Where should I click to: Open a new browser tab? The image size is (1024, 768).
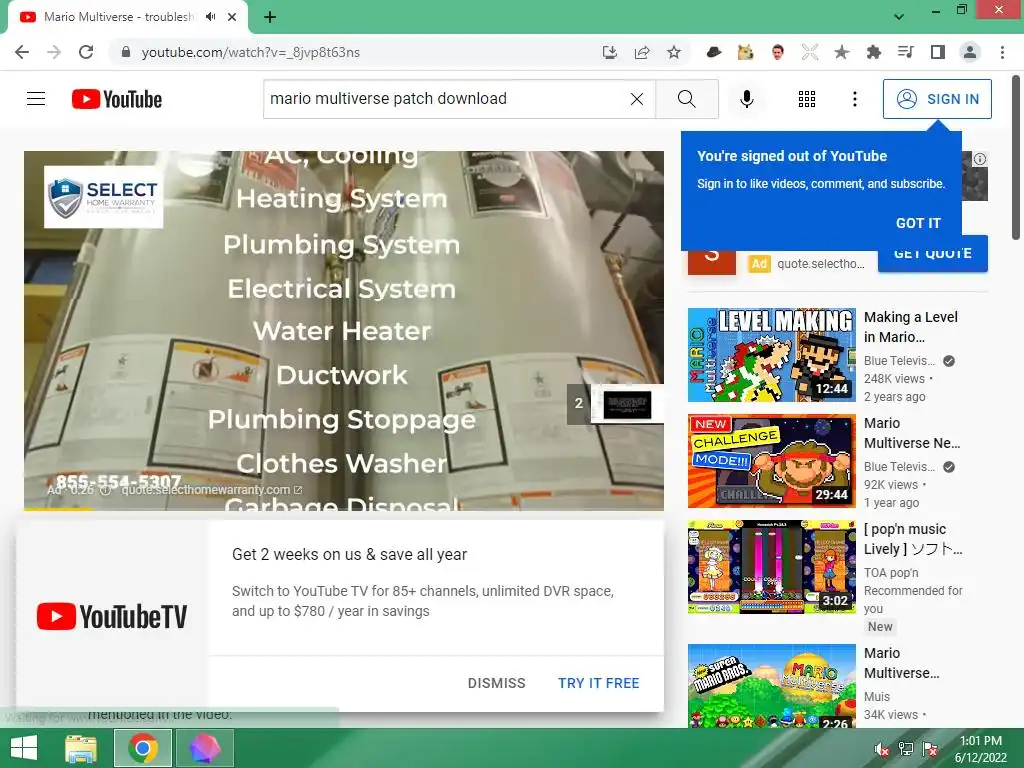[270, 17]
